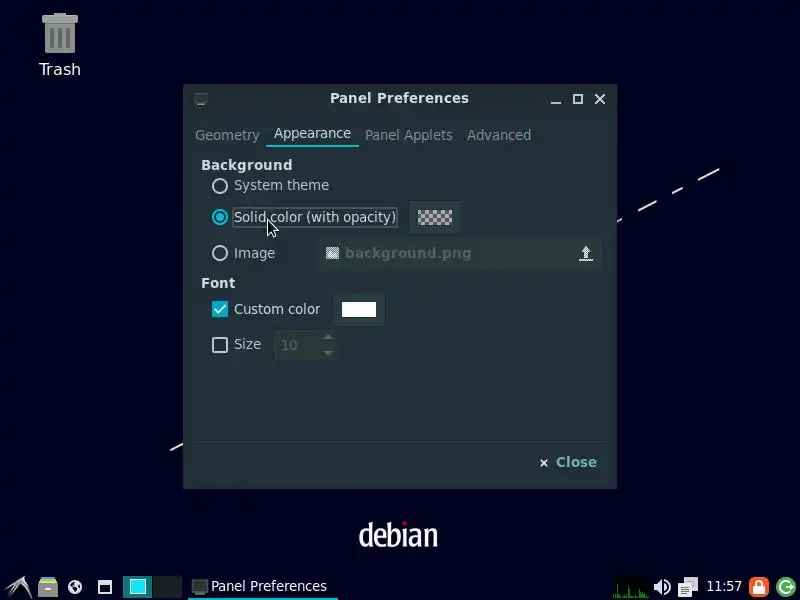800x600 pixels.
Task: Switch to second workspace in pager
Action: [167, 587]
